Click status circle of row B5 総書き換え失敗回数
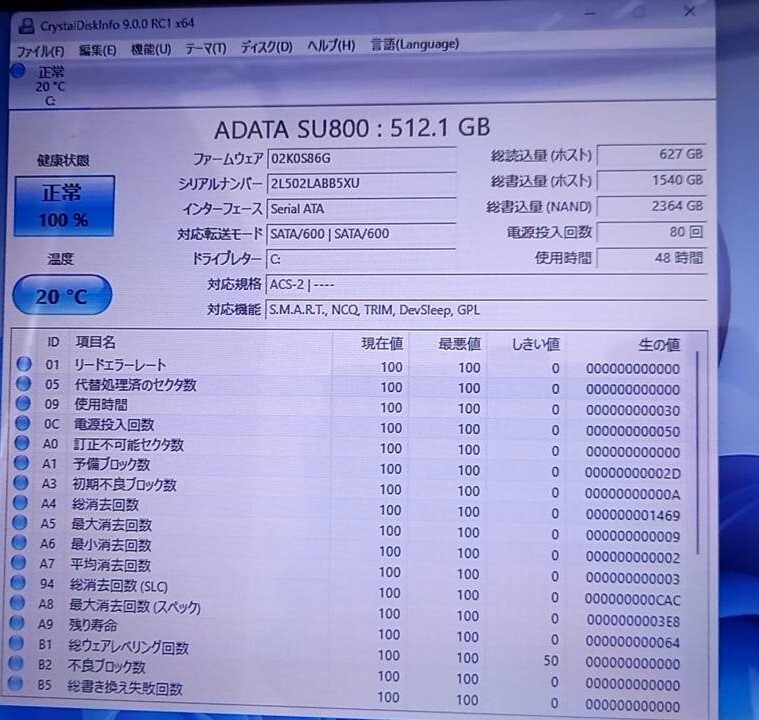Image resolution: width=759 pixels, height=720 pixels. click(16, 682)
